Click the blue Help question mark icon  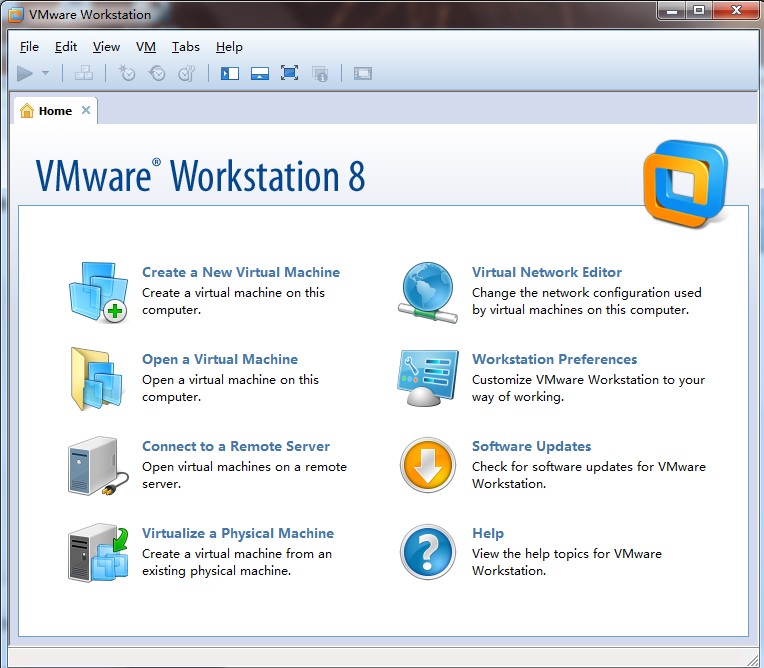tap(428, 552)
